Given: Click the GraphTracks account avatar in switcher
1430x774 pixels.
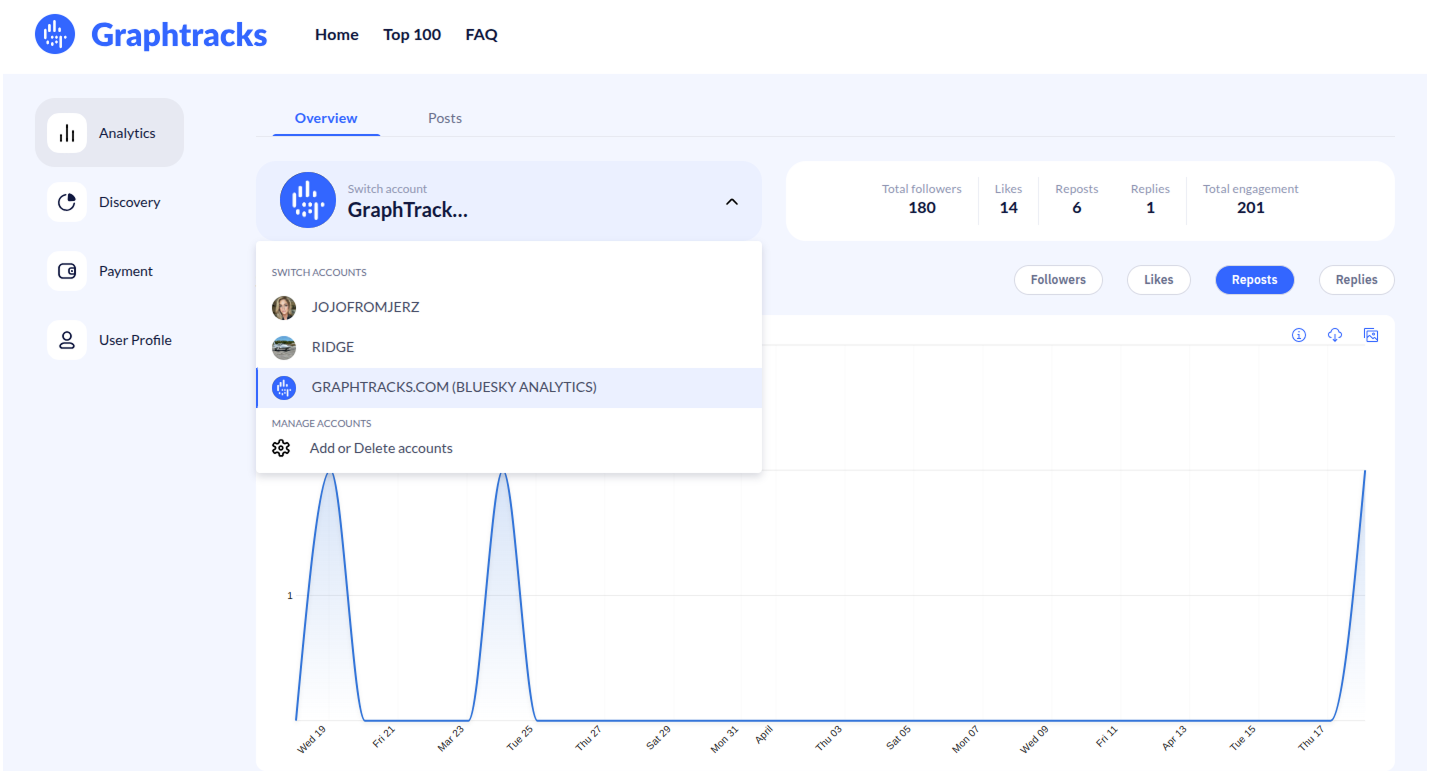Looking at the screenshot, I should (x=307, y=200).
